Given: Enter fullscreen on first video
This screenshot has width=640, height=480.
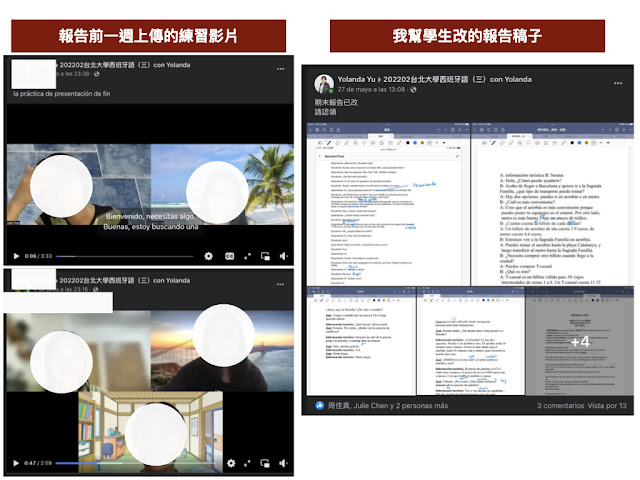Looking at the screenshot, I should 246,256.
